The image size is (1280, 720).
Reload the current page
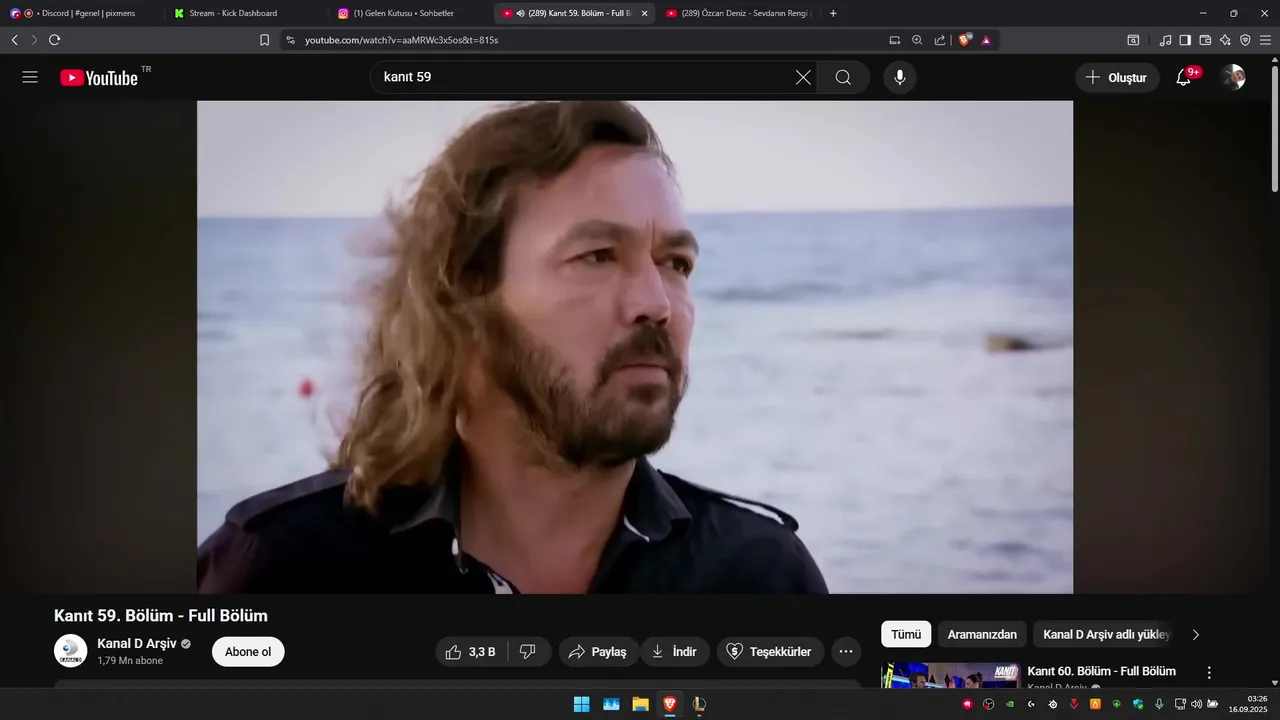pyautogui.click(x=54, y=40)
